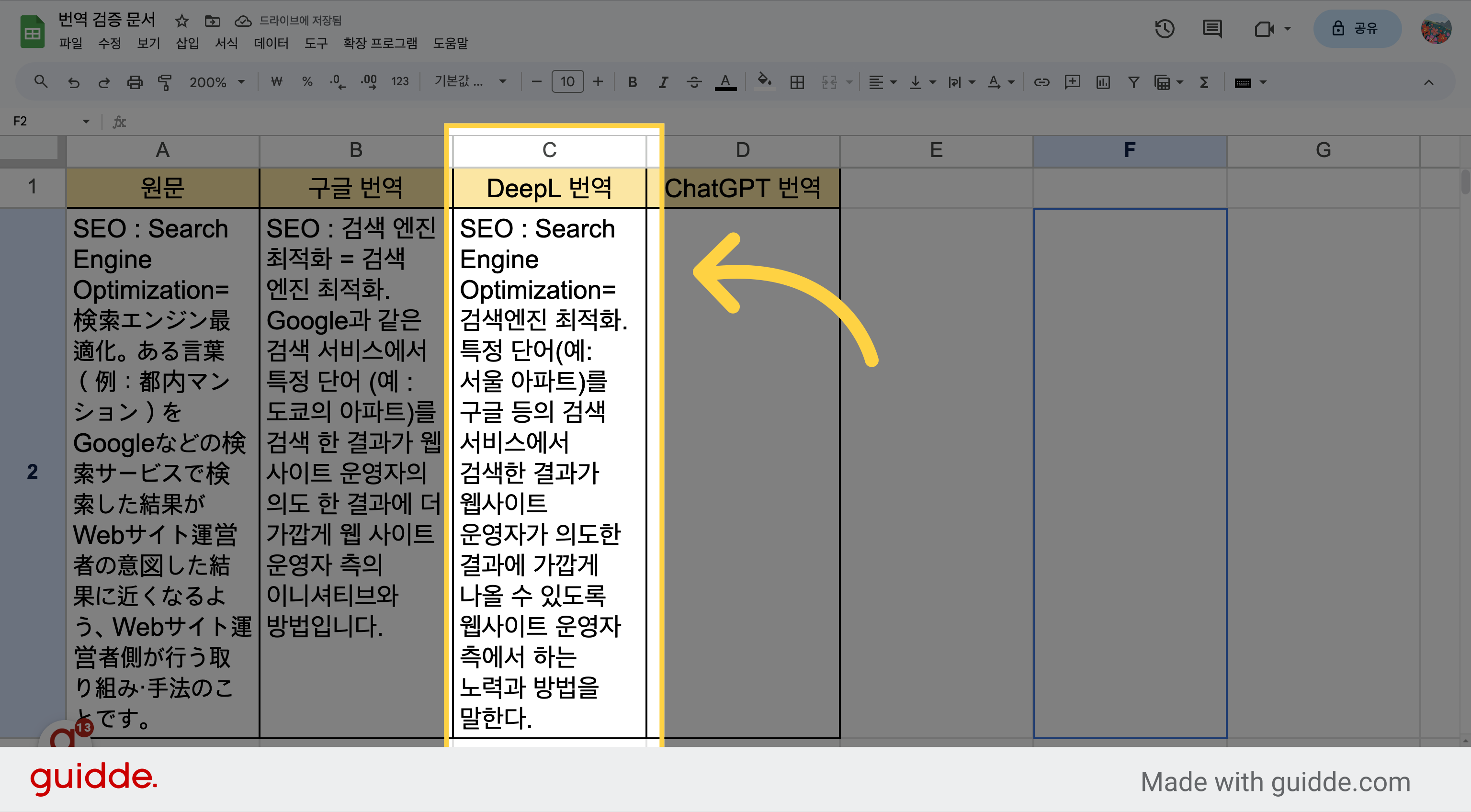Screen dimensions: 1471x812
Task: Click the undo arrow icon
Action: click(x=73, y=82)
